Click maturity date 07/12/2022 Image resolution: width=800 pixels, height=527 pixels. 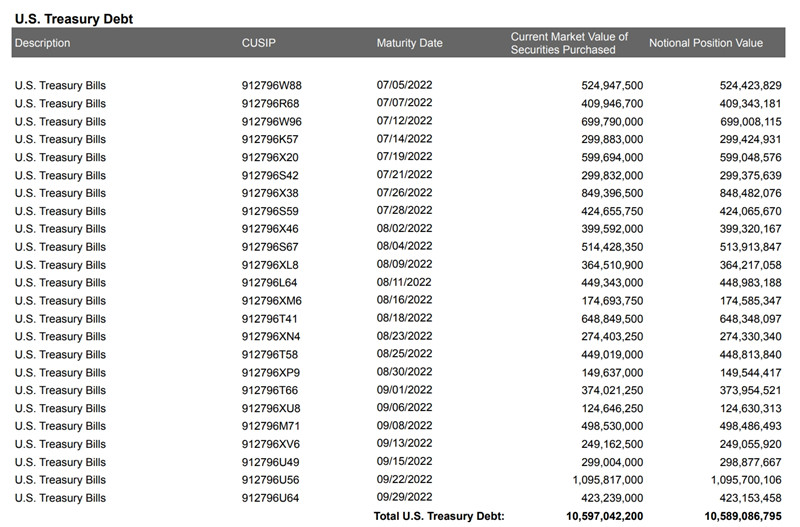(x=404, y=121)
